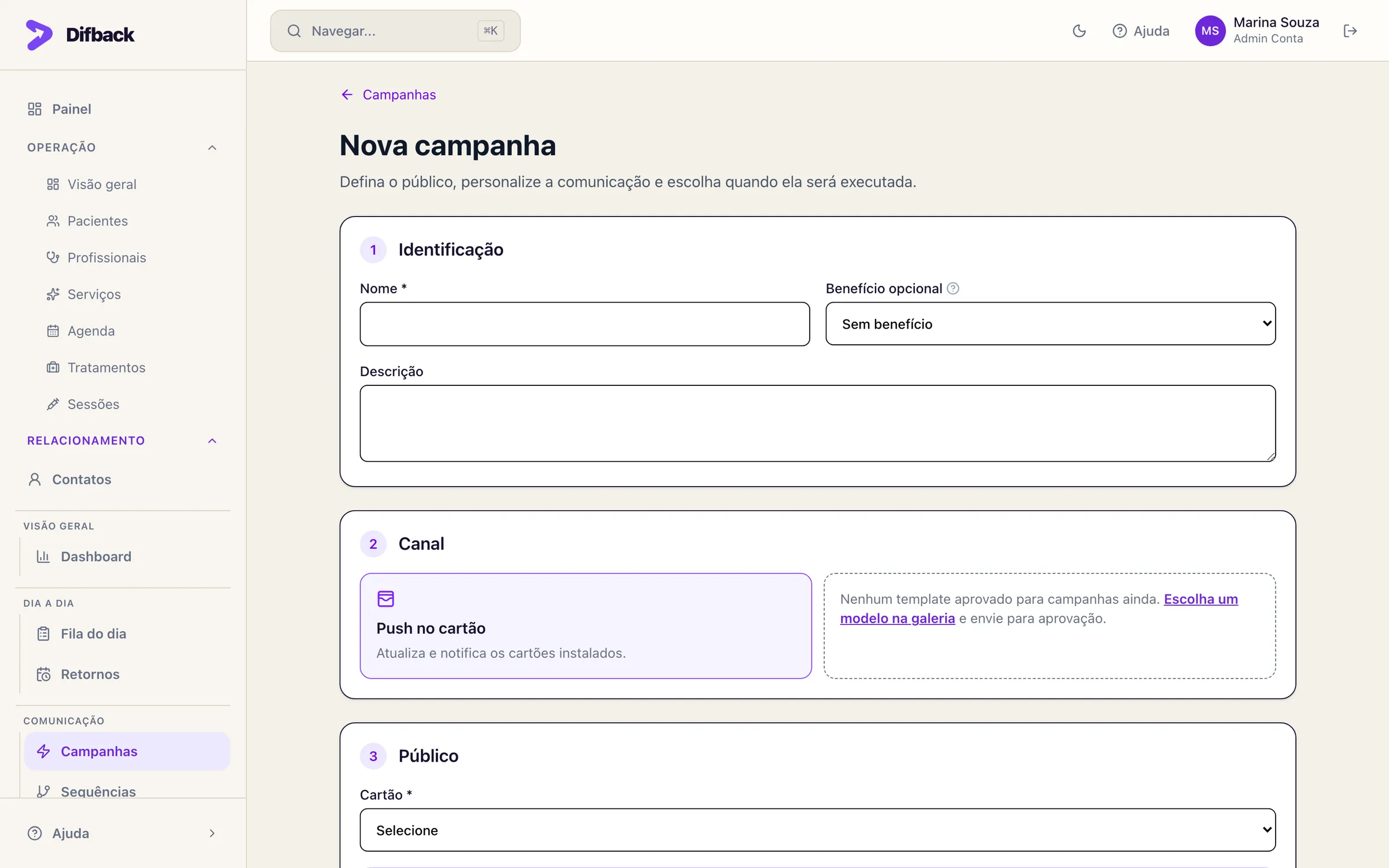The image size is (1389, 868).
Task: Click the top bar Ajuda help icon
Action: [x=1119, y=31]
